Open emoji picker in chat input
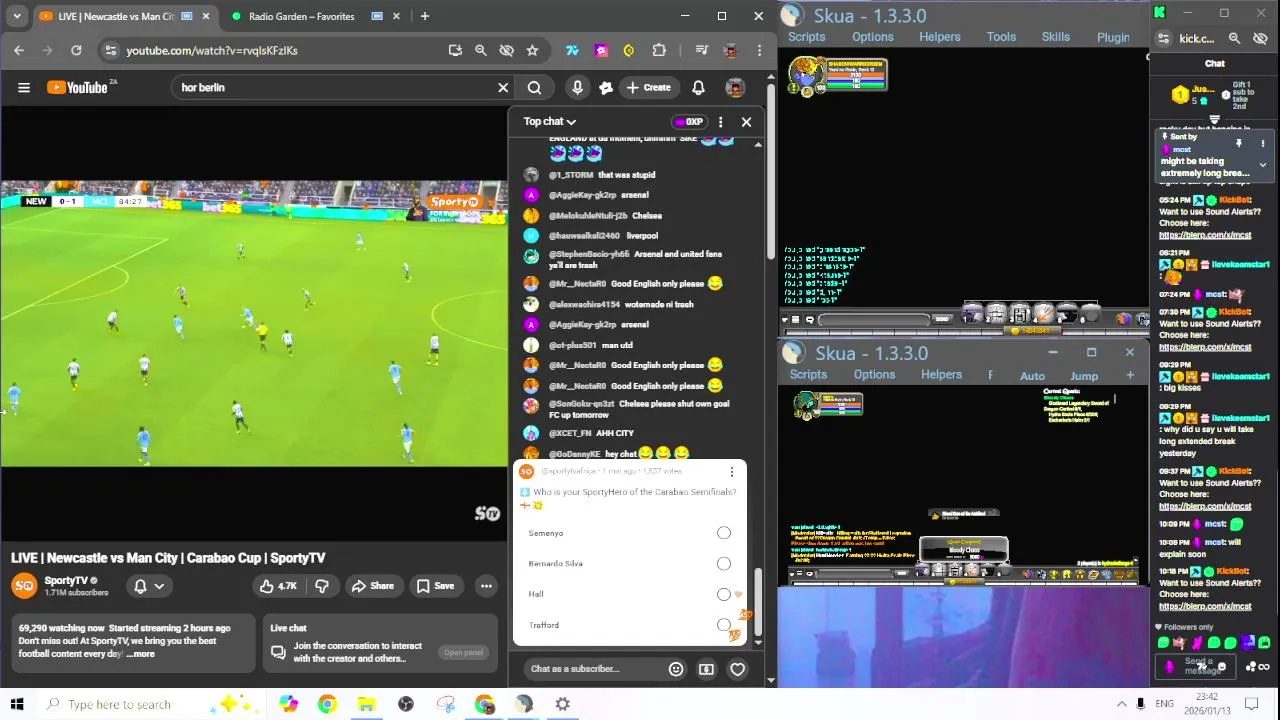Screen dimensions: 1280x720 (x=676, y=669)
